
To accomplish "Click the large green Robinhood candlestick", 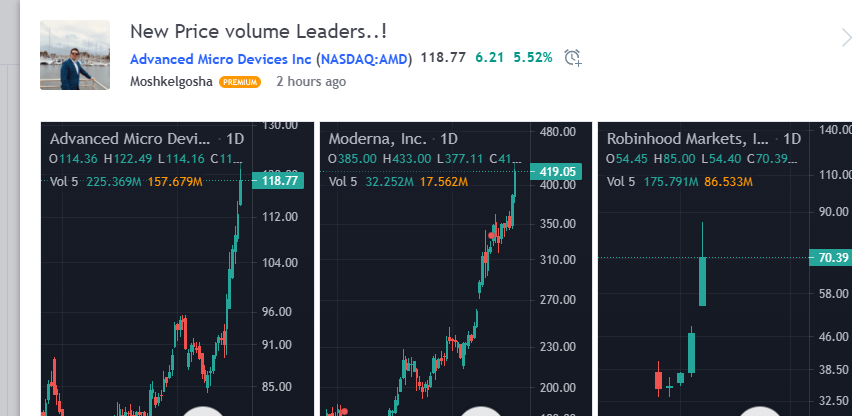I will [702, 281].
